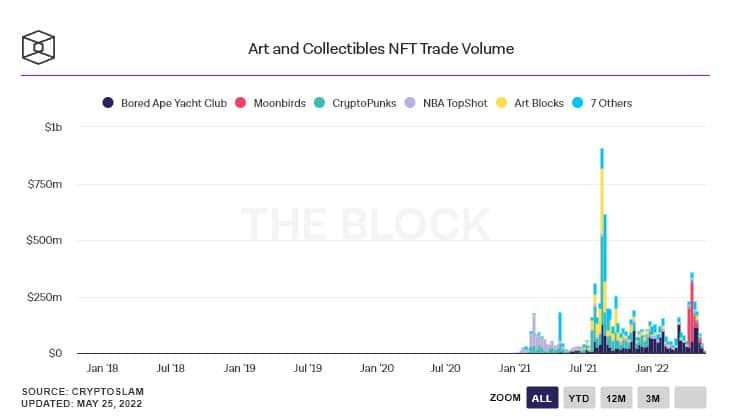Click the NBA TopShot purple bar peak

[x=534, y=333]
